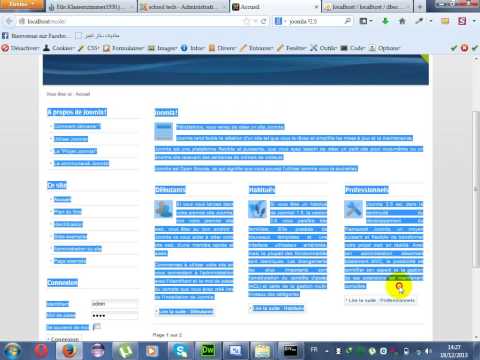The height and width of the screenshot is (360, 480).
Task: Click the yellow envelope toolbar icon
Action: click(445, 21)
